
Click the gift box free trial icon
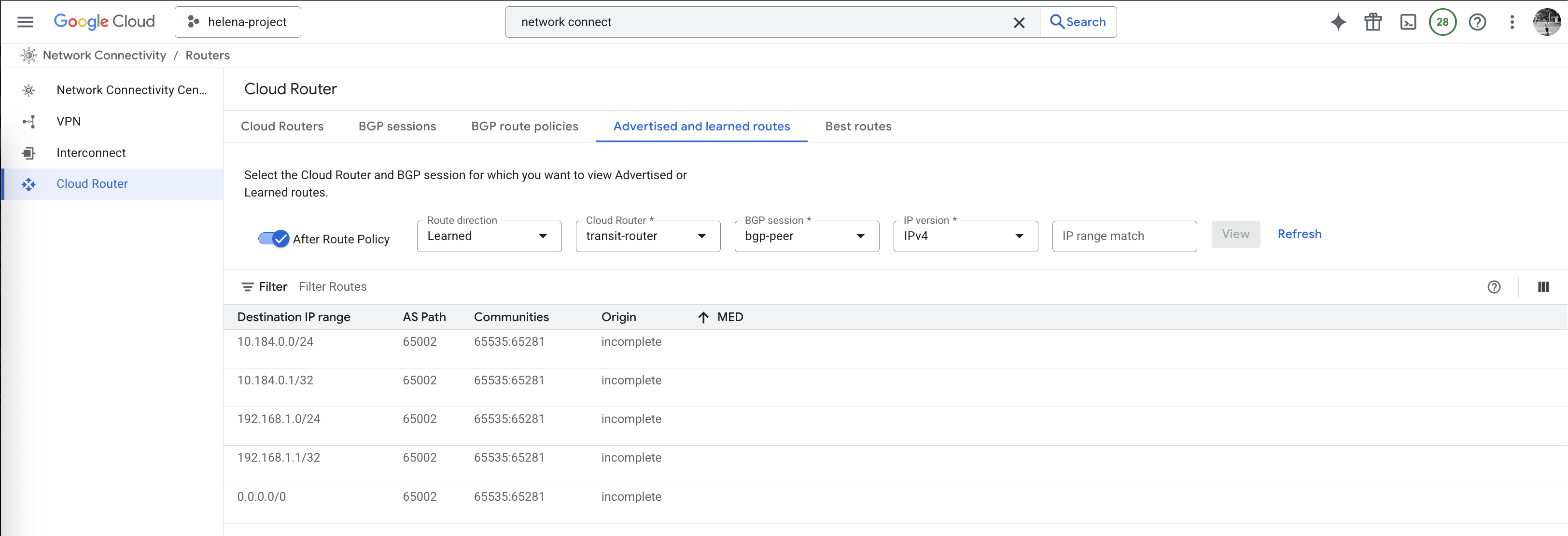[x=1372, y=23]
